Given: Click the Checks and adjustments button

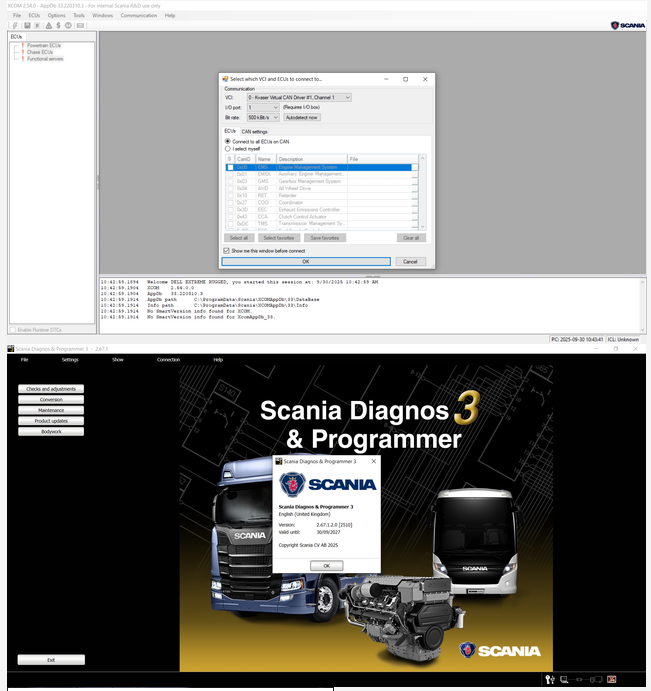Looking at the screenshot, I should (51, 388).
